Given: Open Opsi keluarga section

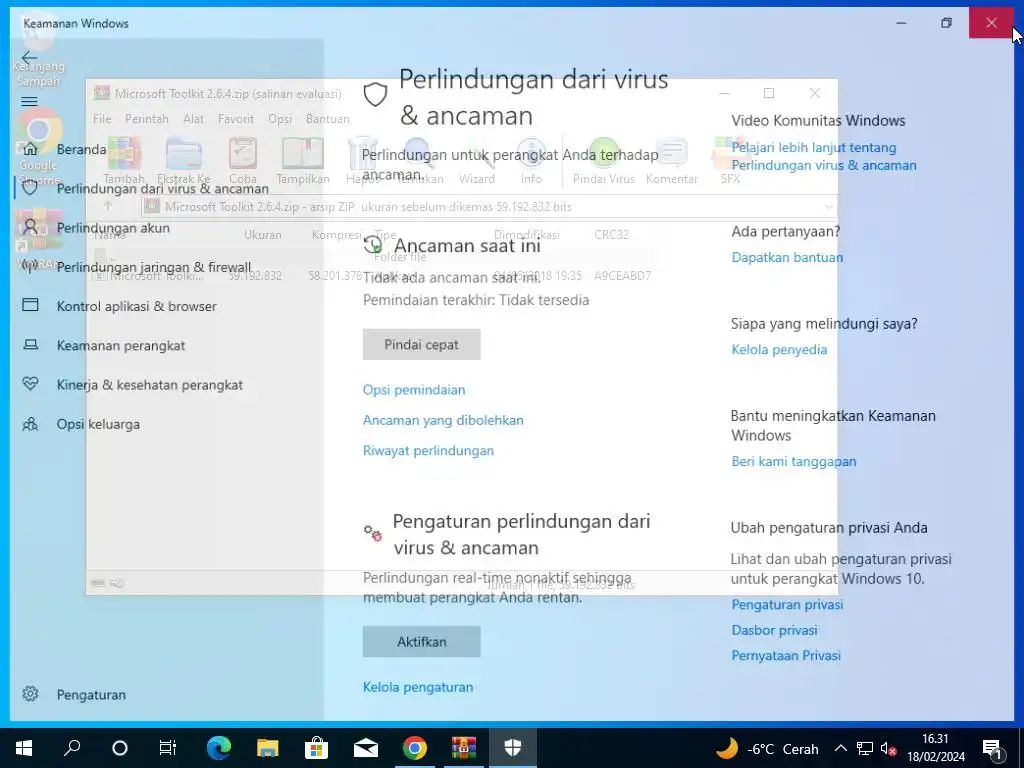Looking at the screenshot, I should [x=98, y=424].
